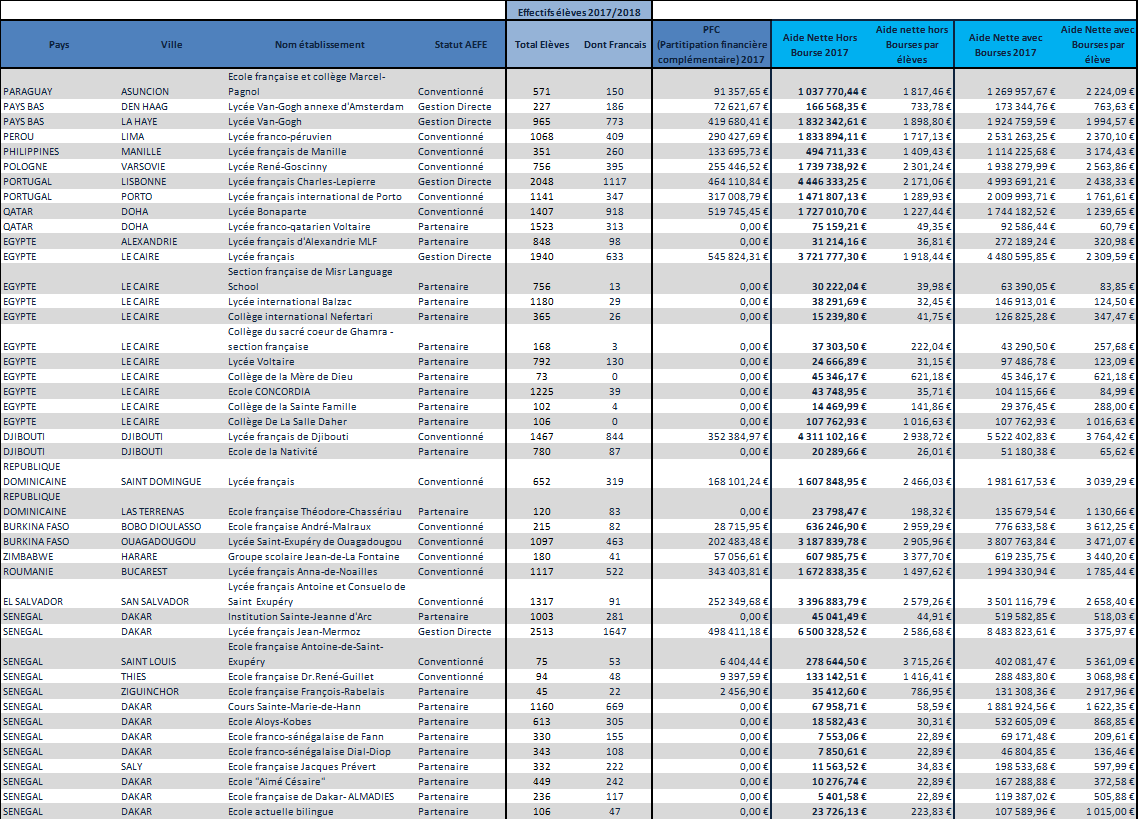Select the "Statut AEFE" column header

tap(462, 44)
